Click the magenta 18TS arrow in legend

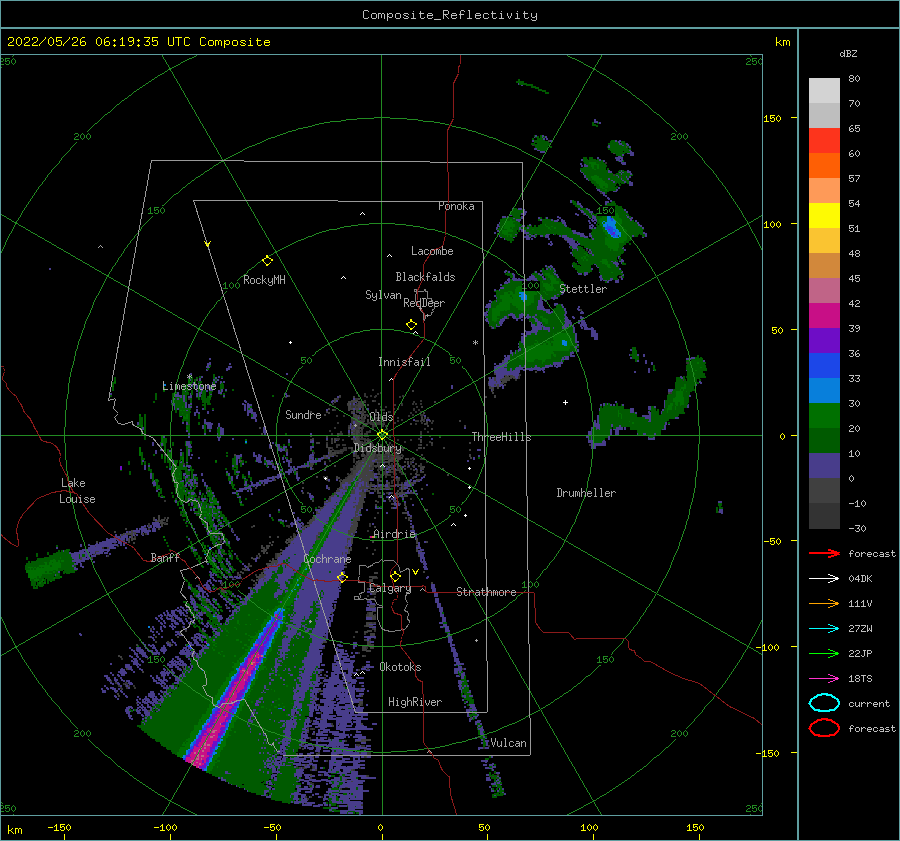point(824,679)
